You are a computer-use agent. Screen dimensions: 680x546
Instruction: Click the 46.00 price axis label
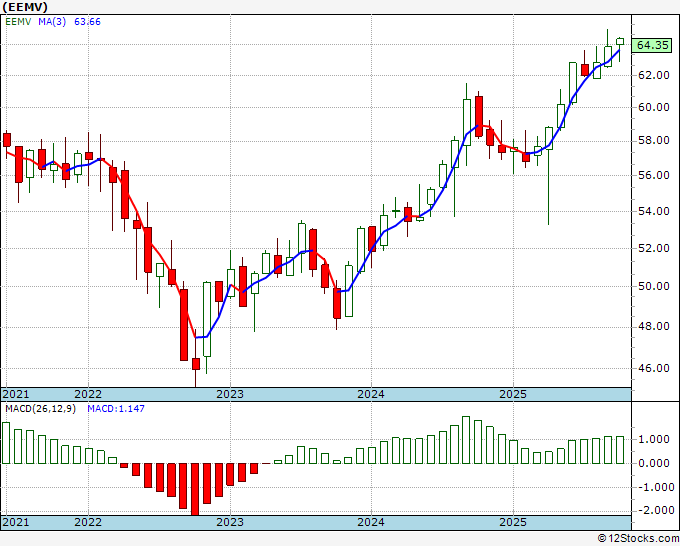[654, 368]
